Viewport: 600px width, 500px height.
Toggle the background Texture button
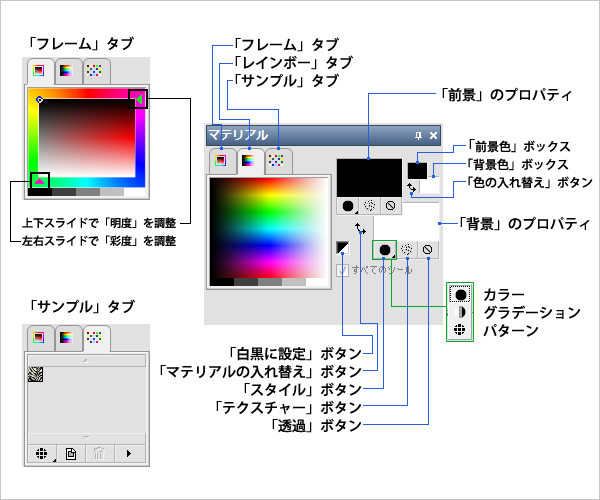[x=407, y=250]
